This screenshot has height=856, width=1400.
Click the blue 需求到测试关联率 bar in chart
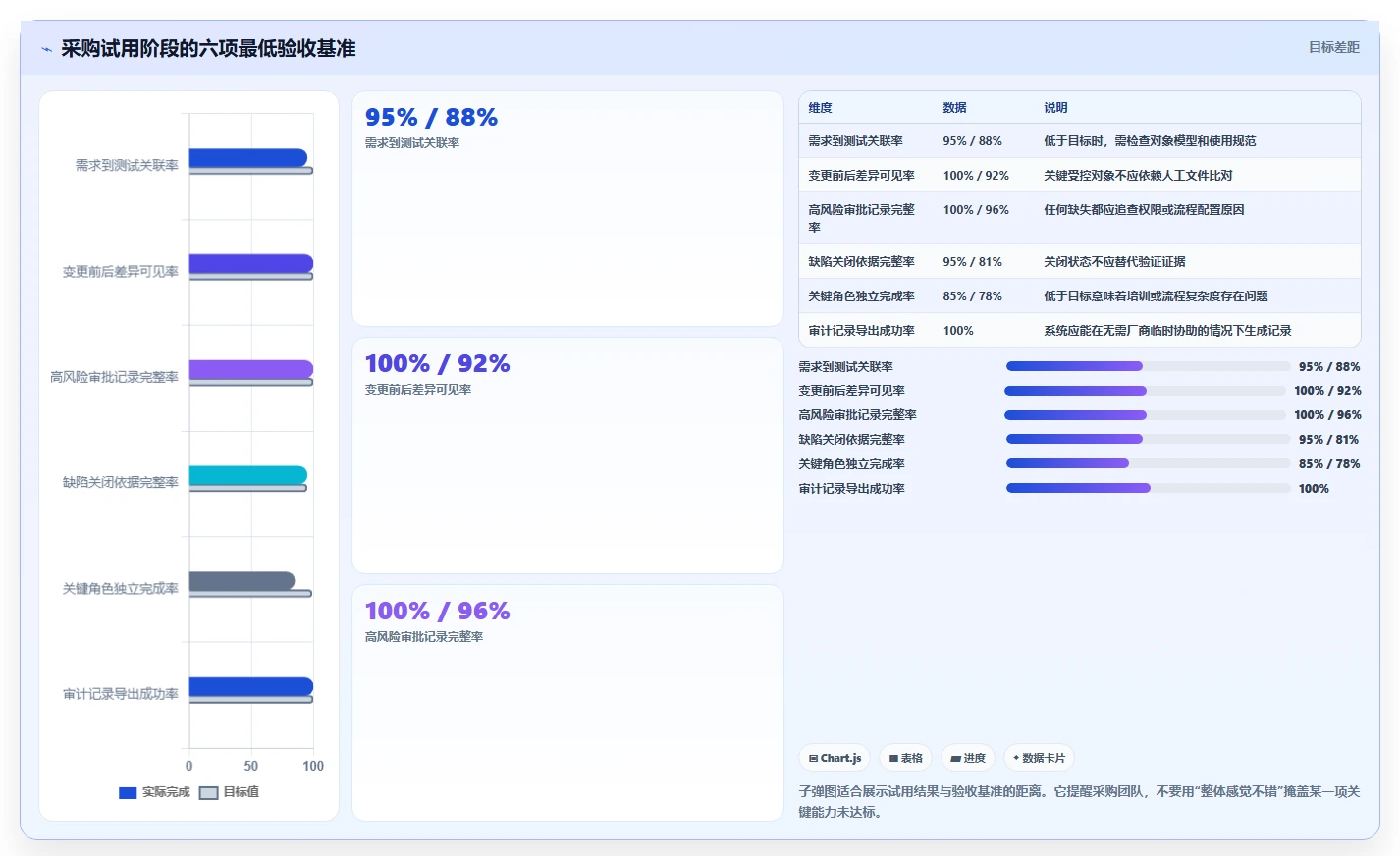point(248,157)
